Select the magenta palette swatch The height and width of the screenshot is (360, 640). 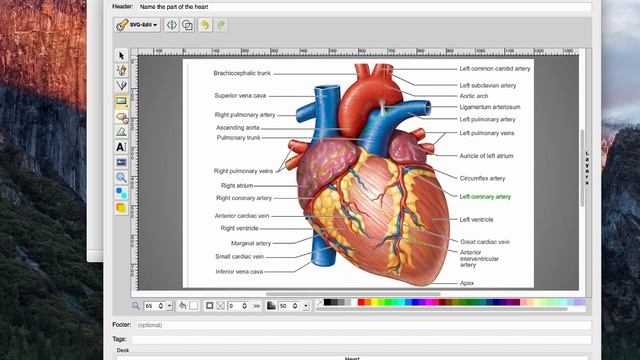pos(429,302)
